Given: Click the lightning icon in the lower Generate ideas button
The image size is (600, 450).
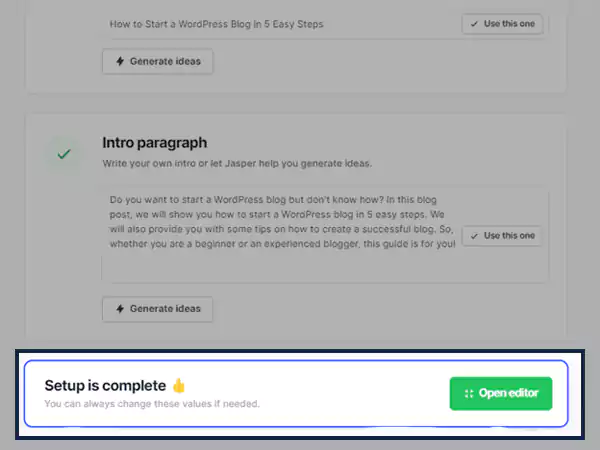Looking at the screenshot, I should click(x=120, y=308).
